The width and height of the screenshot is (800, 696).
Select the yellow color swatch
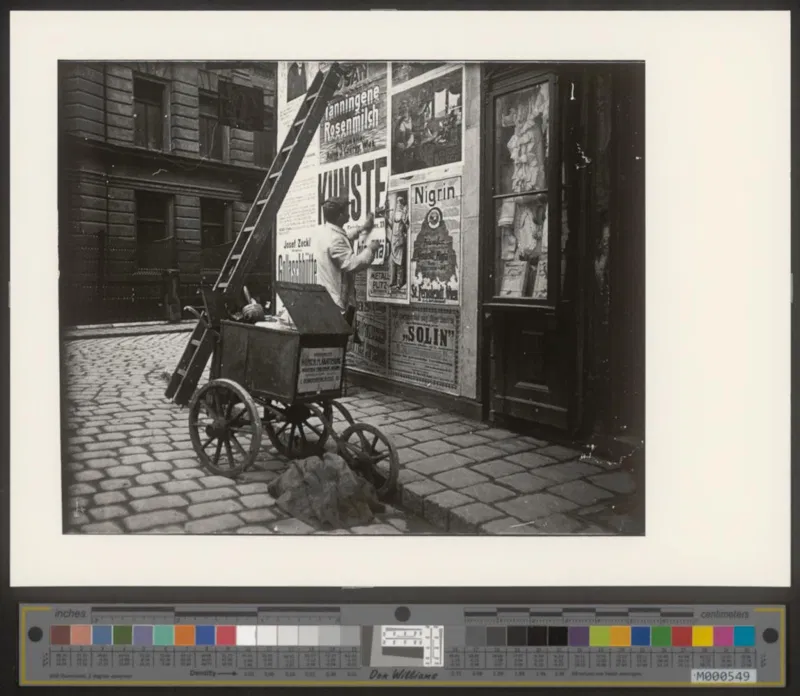point(703,636)
